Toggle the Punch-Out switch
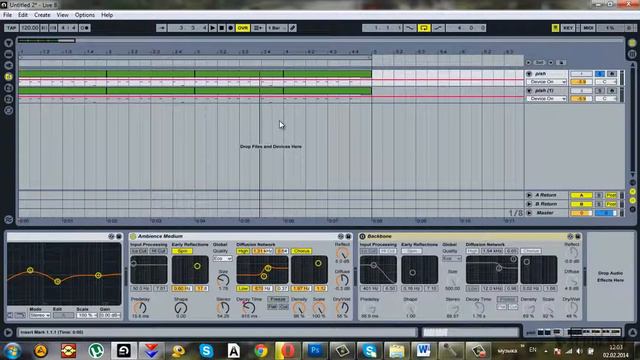The width and height of the screenshot is (640, 360). pyautogui.click(x=438, y=28)
